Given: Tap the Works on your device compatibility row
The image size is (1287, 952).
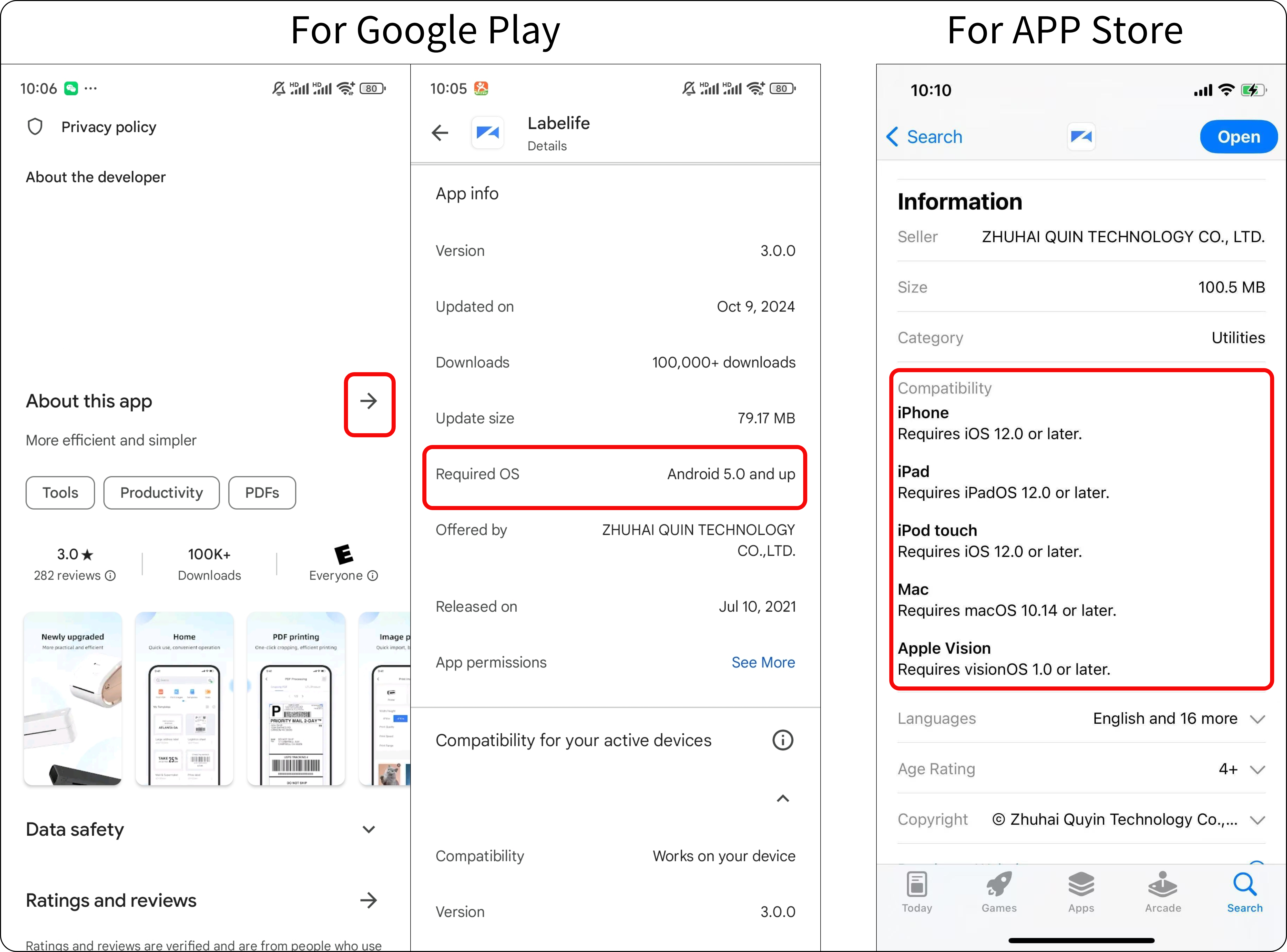Looking at the screenshot, I should point(615,856).
